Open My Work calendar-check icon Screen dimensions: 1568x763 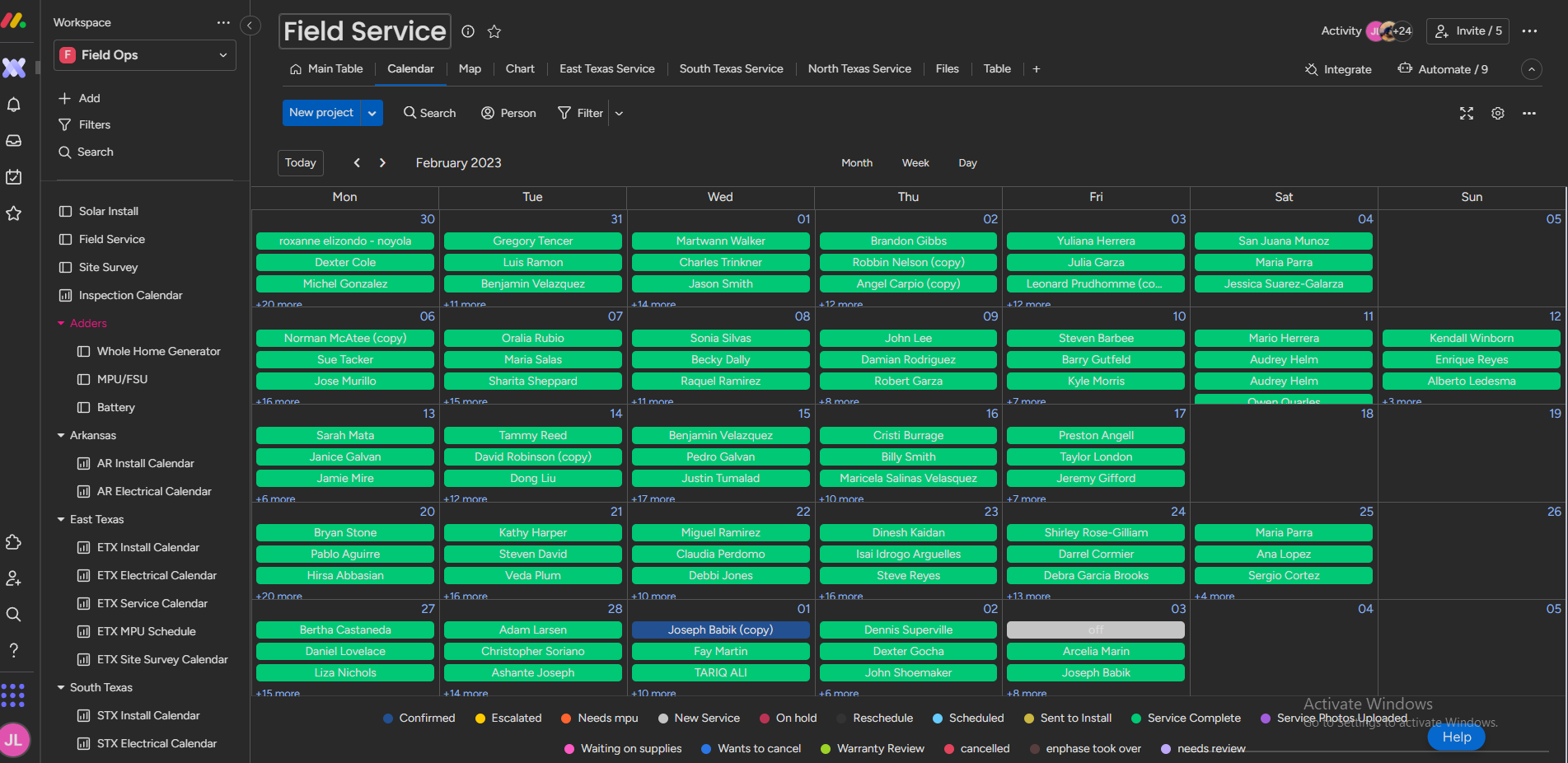(x=14, y=177)
